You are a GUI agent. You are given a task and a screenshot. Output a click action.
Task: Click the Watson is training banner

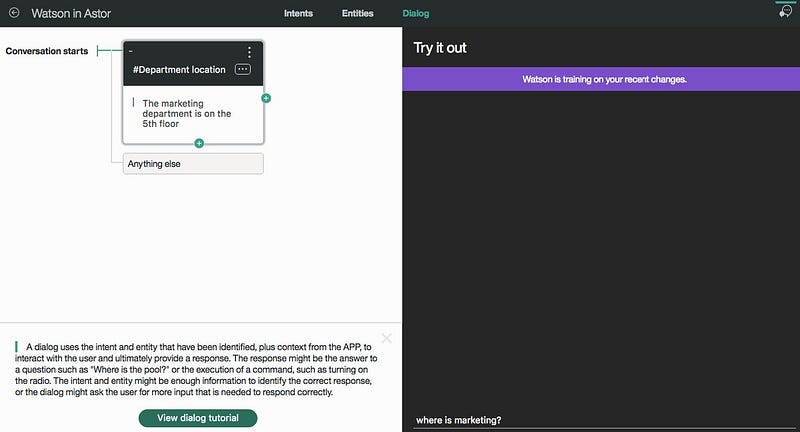click(x=601, y=79)
